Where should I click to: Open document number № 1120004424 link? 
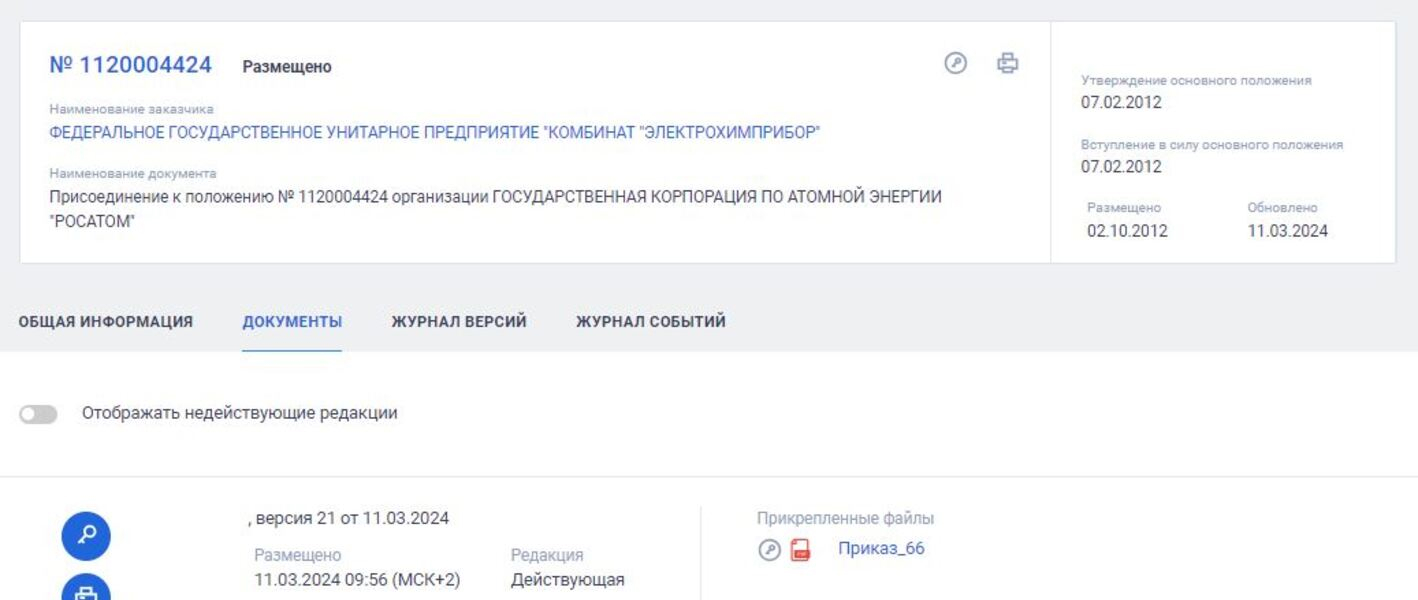[x=131, y=65]
